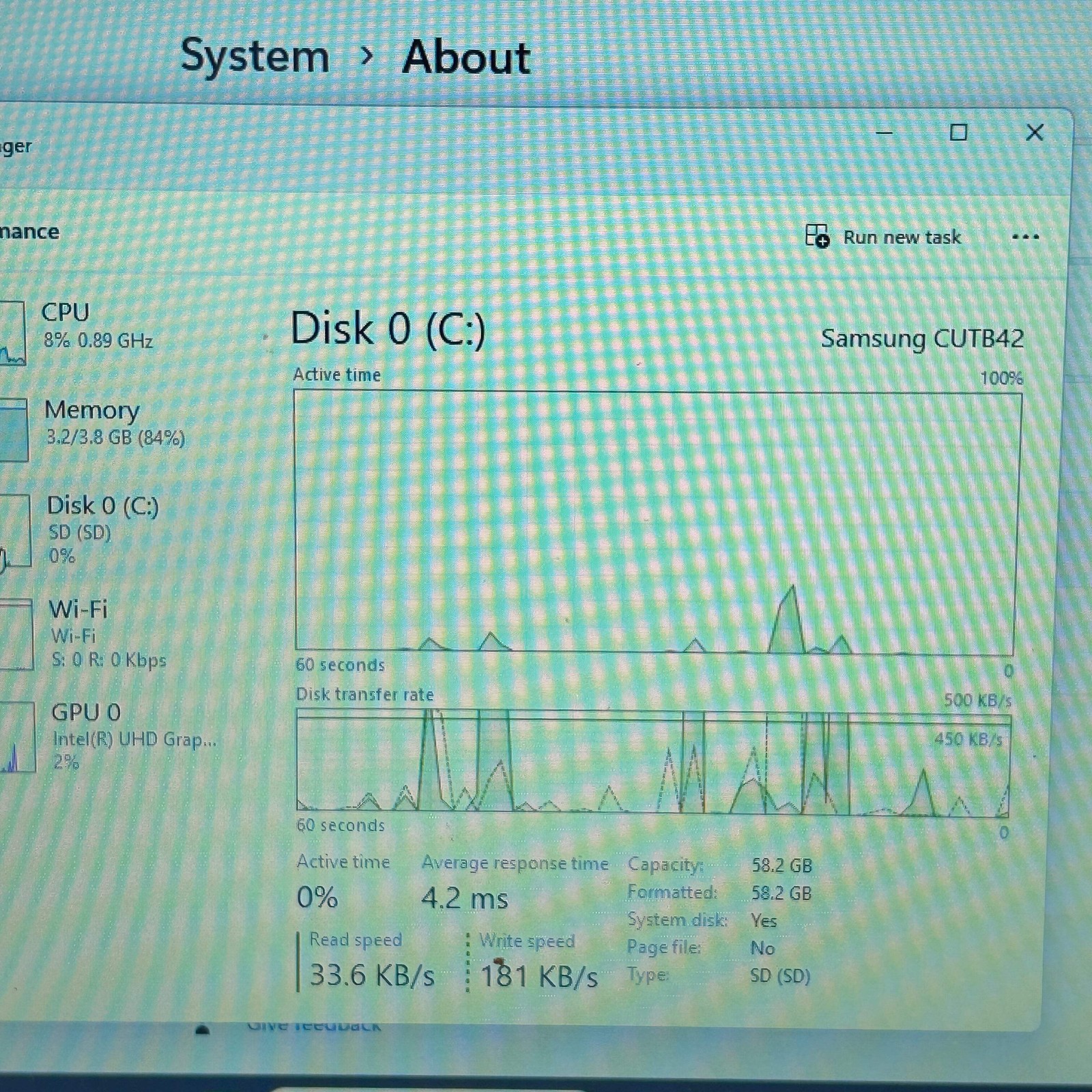
Task: Click the GPU 0 mini graph thumbnail
Action: (17, 737)
